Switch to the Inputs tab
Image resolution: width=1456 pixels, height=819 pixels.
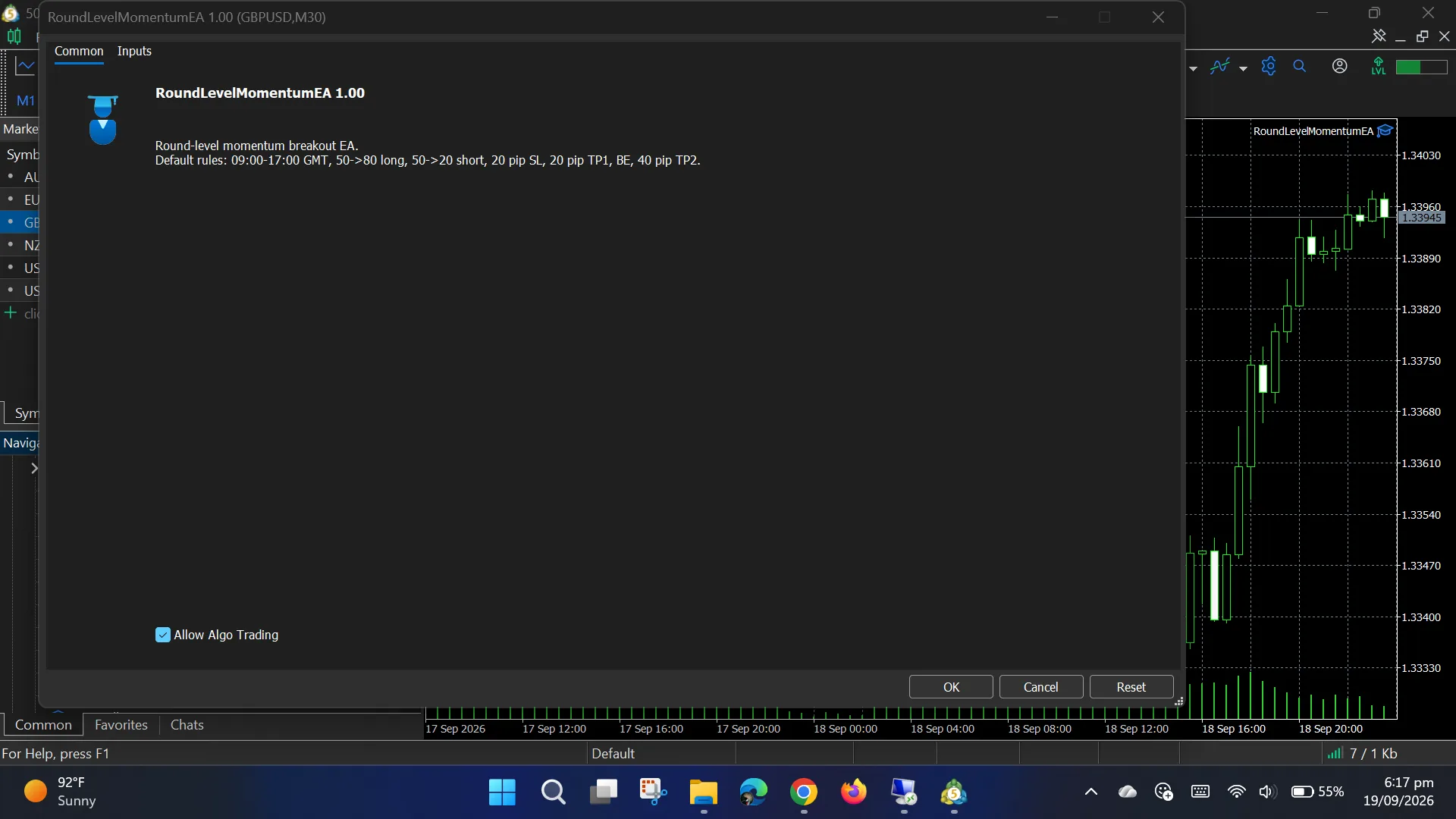coord(134,51)
